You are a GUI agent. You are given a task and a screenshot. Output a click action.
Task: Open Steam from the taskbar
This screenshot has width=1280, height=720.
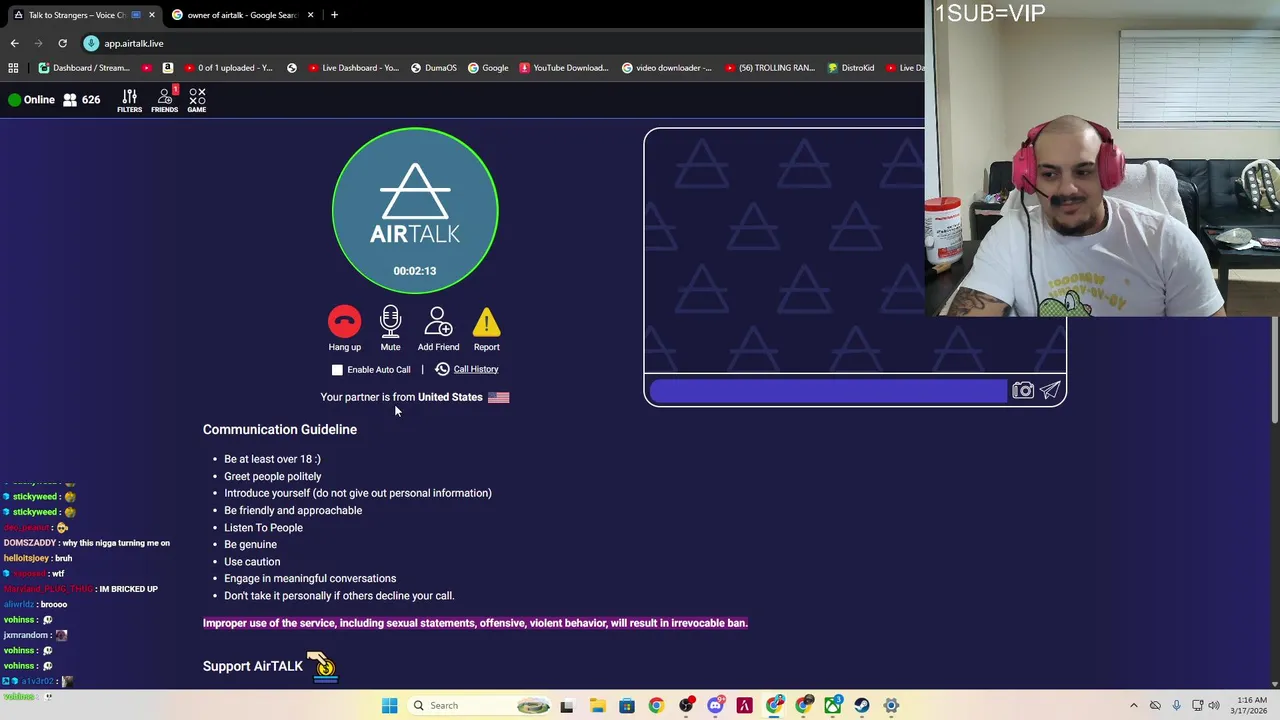click(x=861, y=706)
